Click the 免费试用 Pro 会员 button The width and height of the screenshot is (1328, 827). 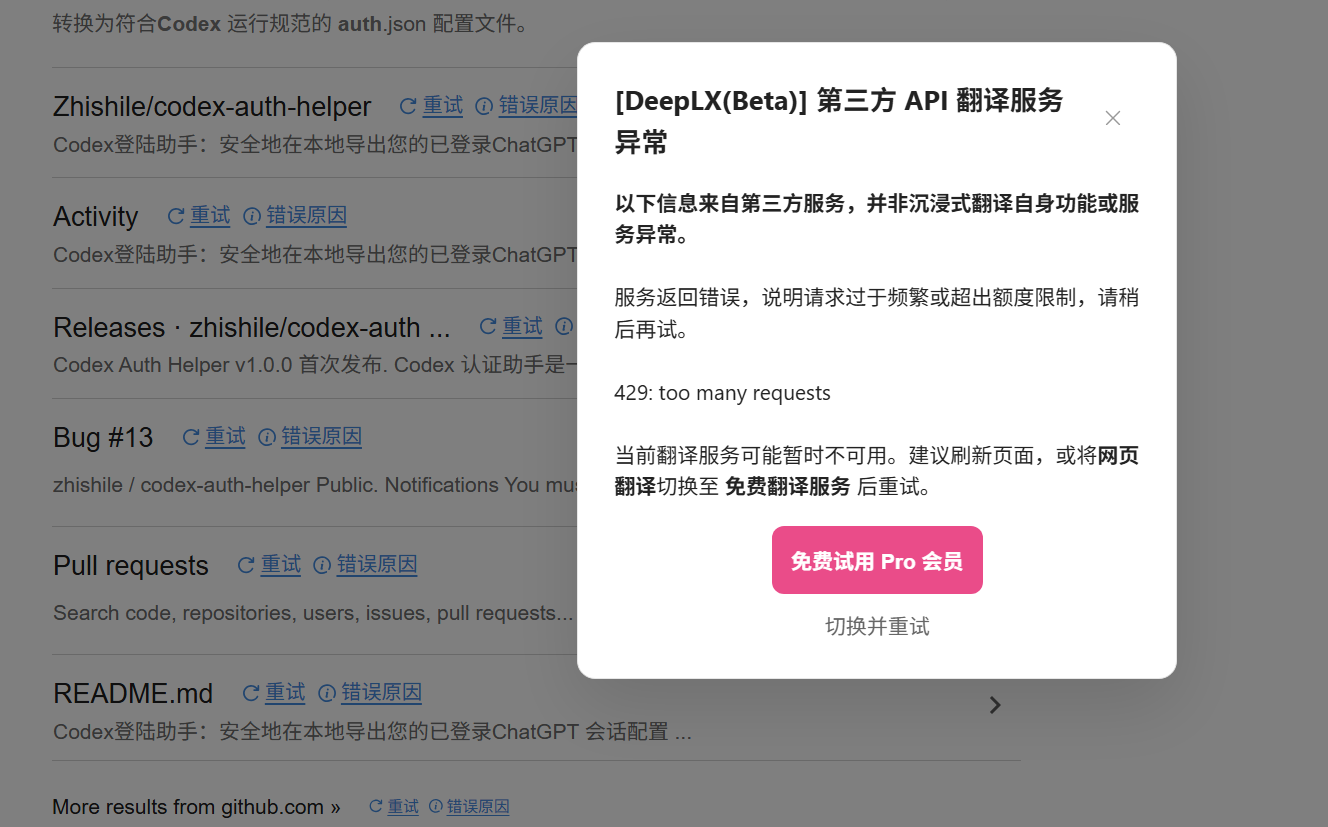click(877, 560)
